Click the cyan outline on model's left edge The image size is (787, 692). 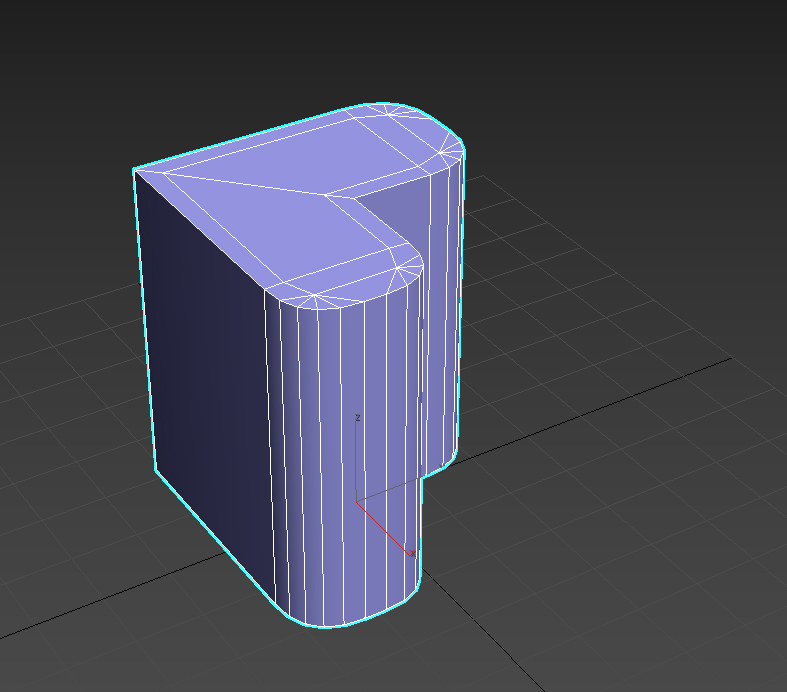(x=145, y=320)
